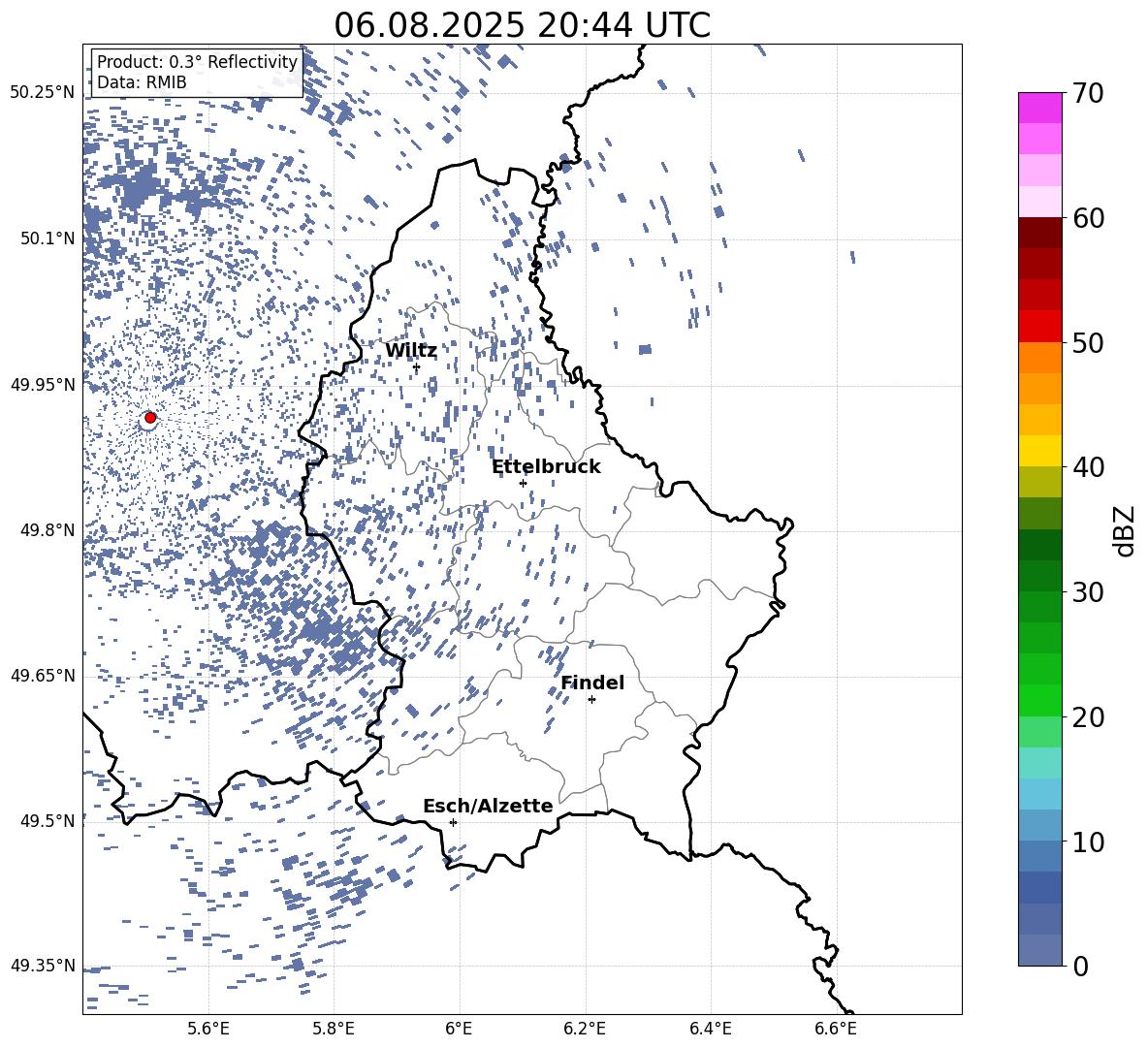
Task: Click the 6°E longitude label
Action: coord(459,1029)
